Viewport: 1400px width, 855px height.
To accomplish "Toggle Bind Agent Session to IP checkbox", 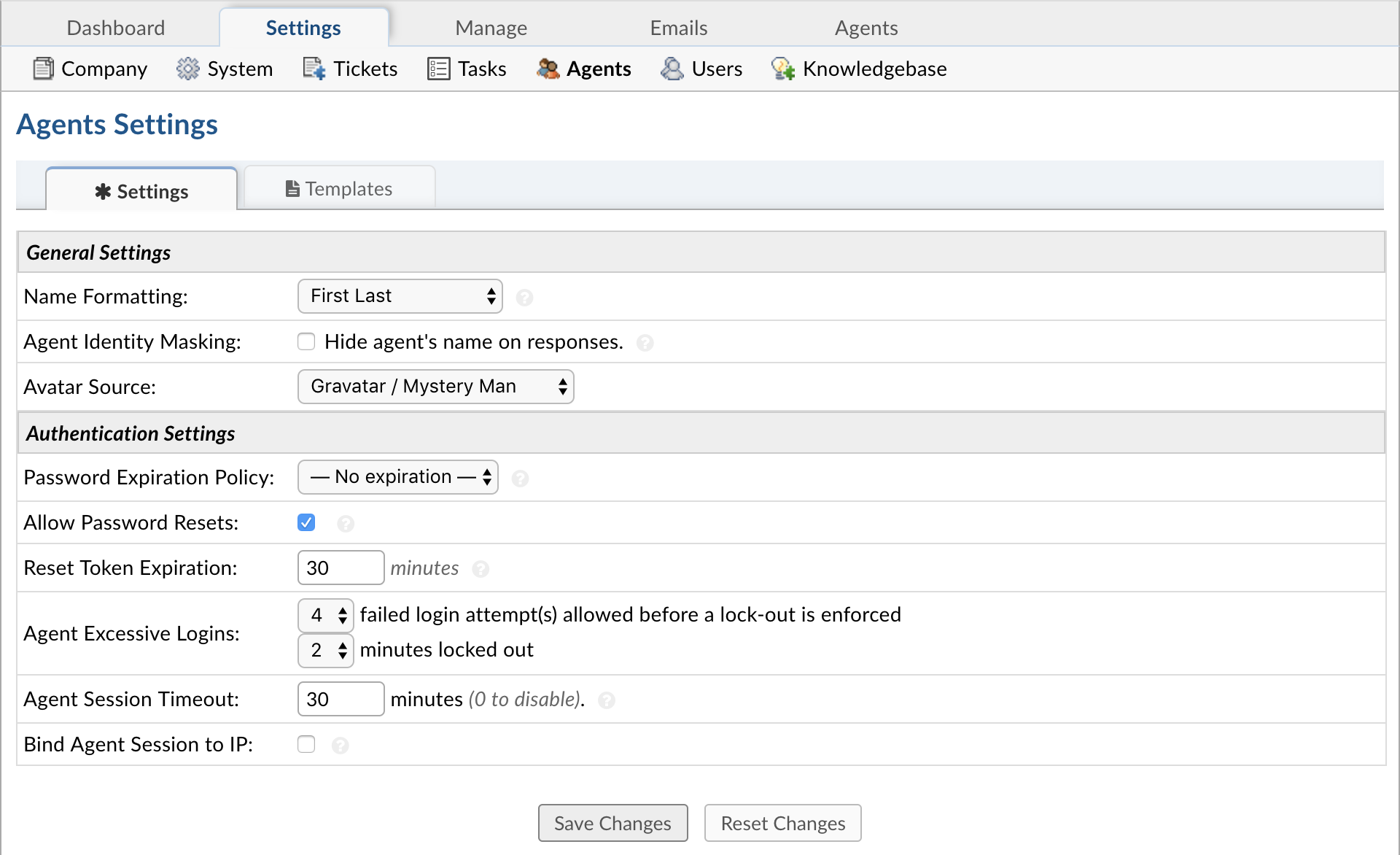I will coord(306,744).
